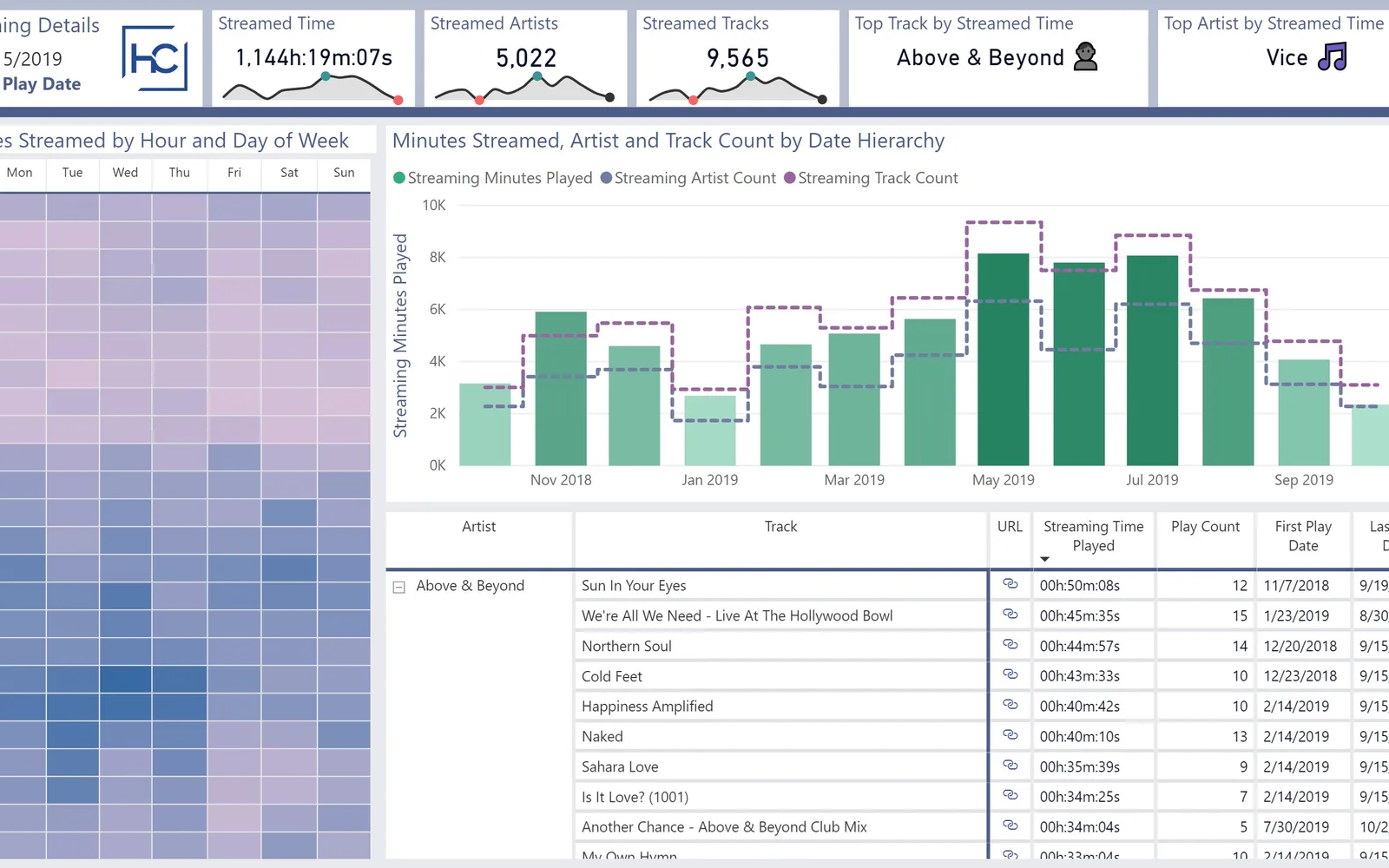Open URL icon for We're All We Need

pos(1010,615)
